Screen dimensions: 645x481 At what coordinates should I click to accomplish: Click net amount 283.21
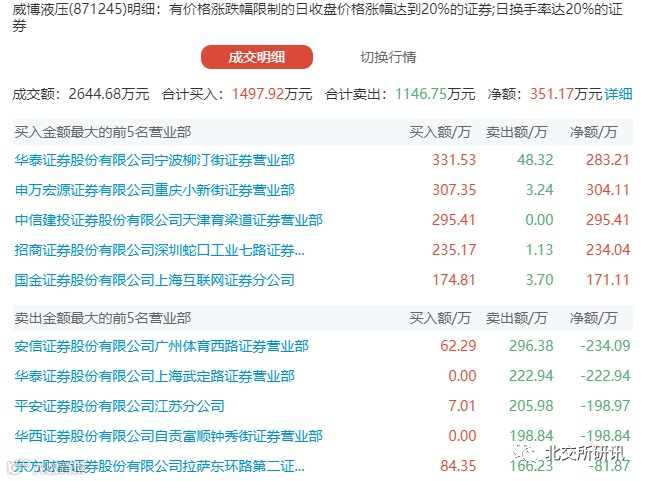coord(608,160)
